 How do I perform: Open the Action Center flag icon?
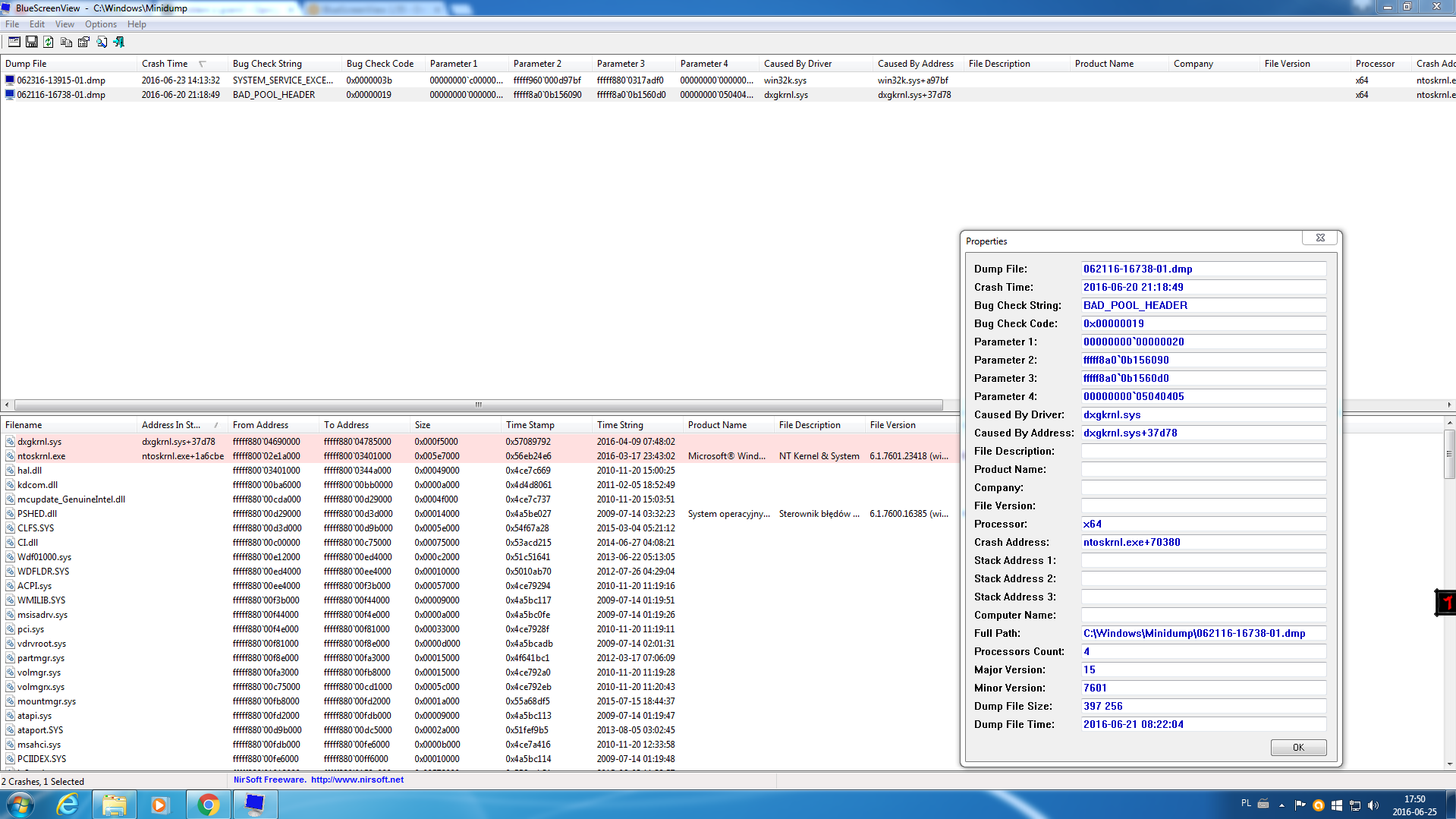point(1300,805)
